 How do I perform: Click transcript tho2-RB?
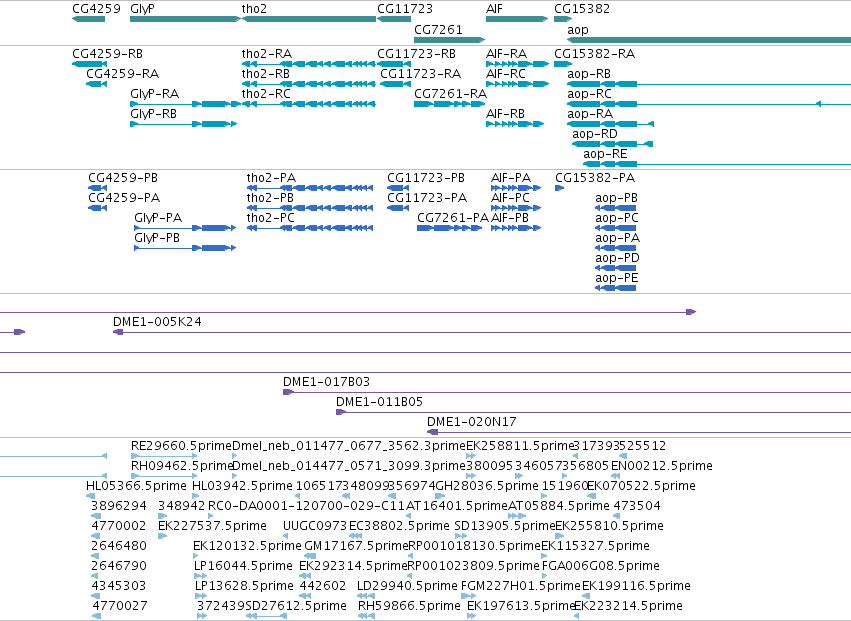[x=309, y=84]
